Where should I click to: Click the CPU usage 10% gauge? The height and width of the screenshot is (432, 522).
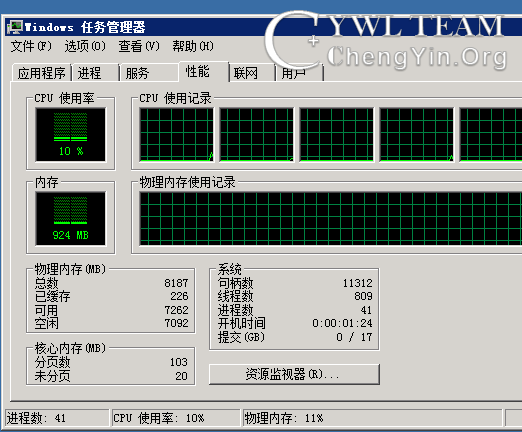pos(71,134)
